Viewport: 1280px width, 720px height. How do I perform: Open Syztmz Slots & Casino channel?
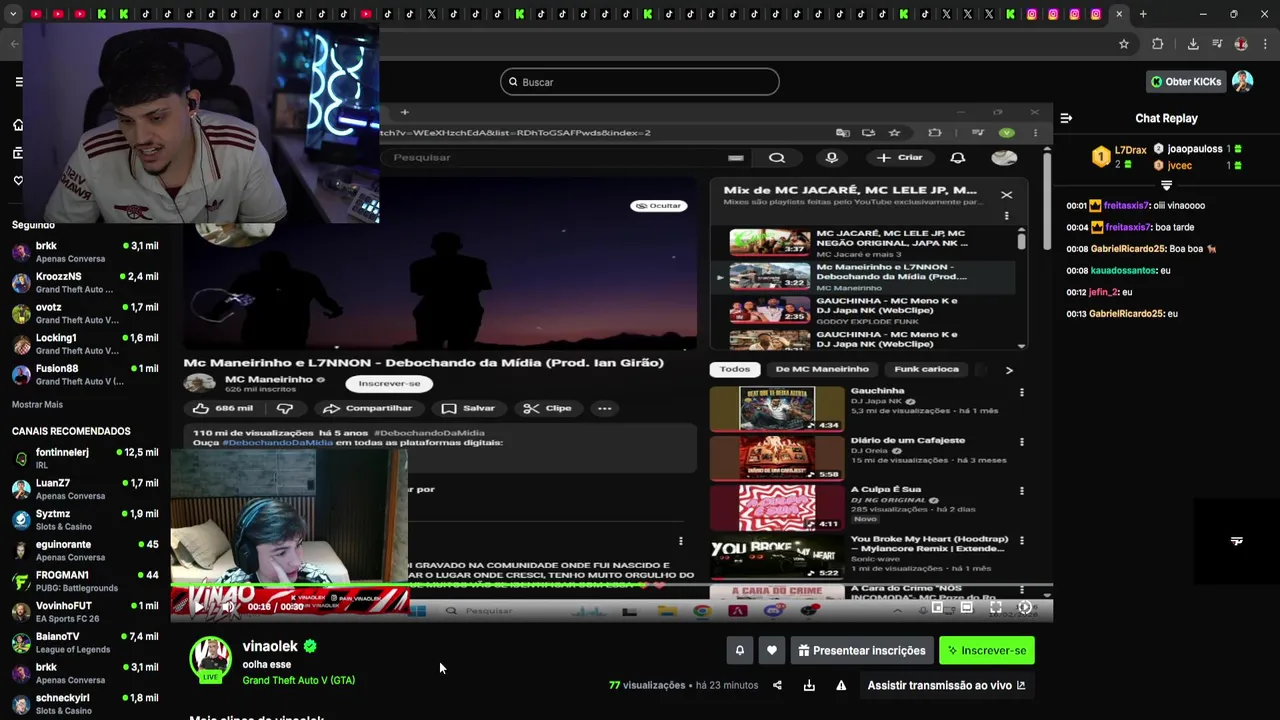tap(84, 520)
